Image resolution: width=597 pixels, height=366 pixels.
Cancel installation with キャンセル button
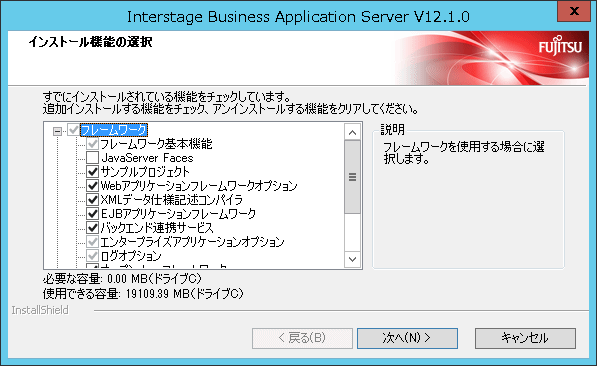pos(525,338)
